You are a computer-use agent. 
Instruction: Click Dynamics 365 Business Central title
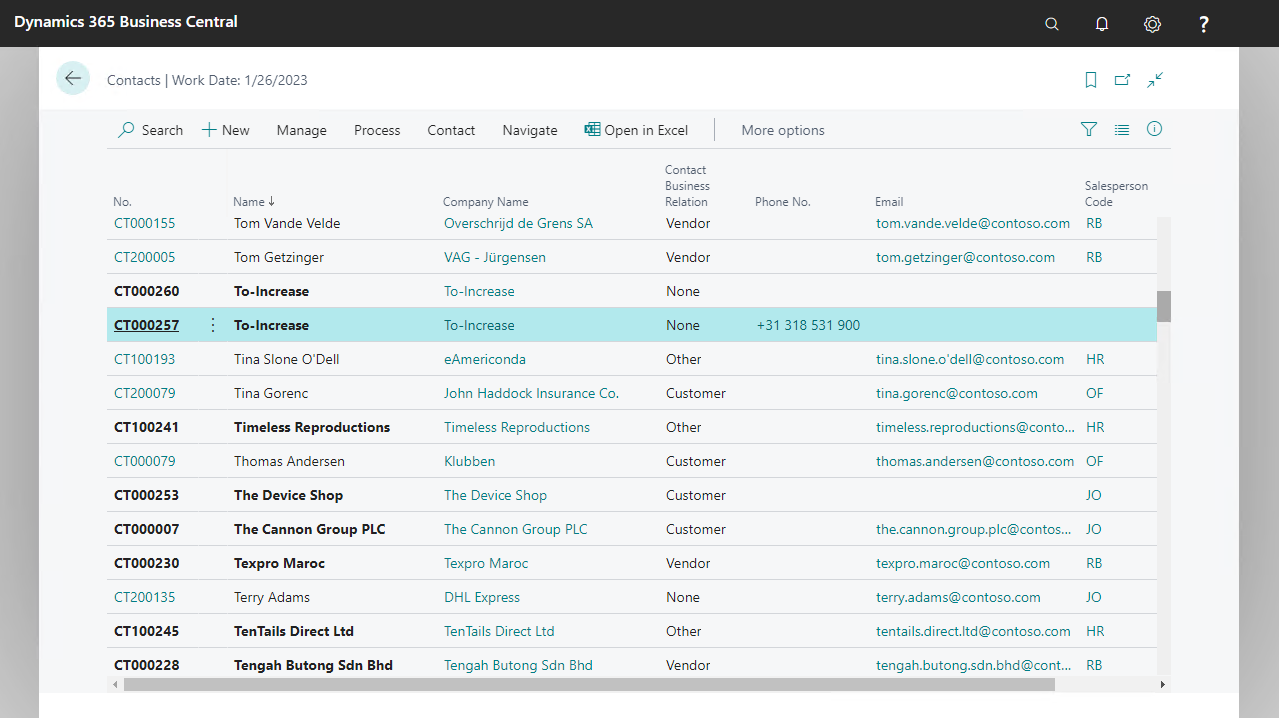pyautogui.click(x=126, y=21)
